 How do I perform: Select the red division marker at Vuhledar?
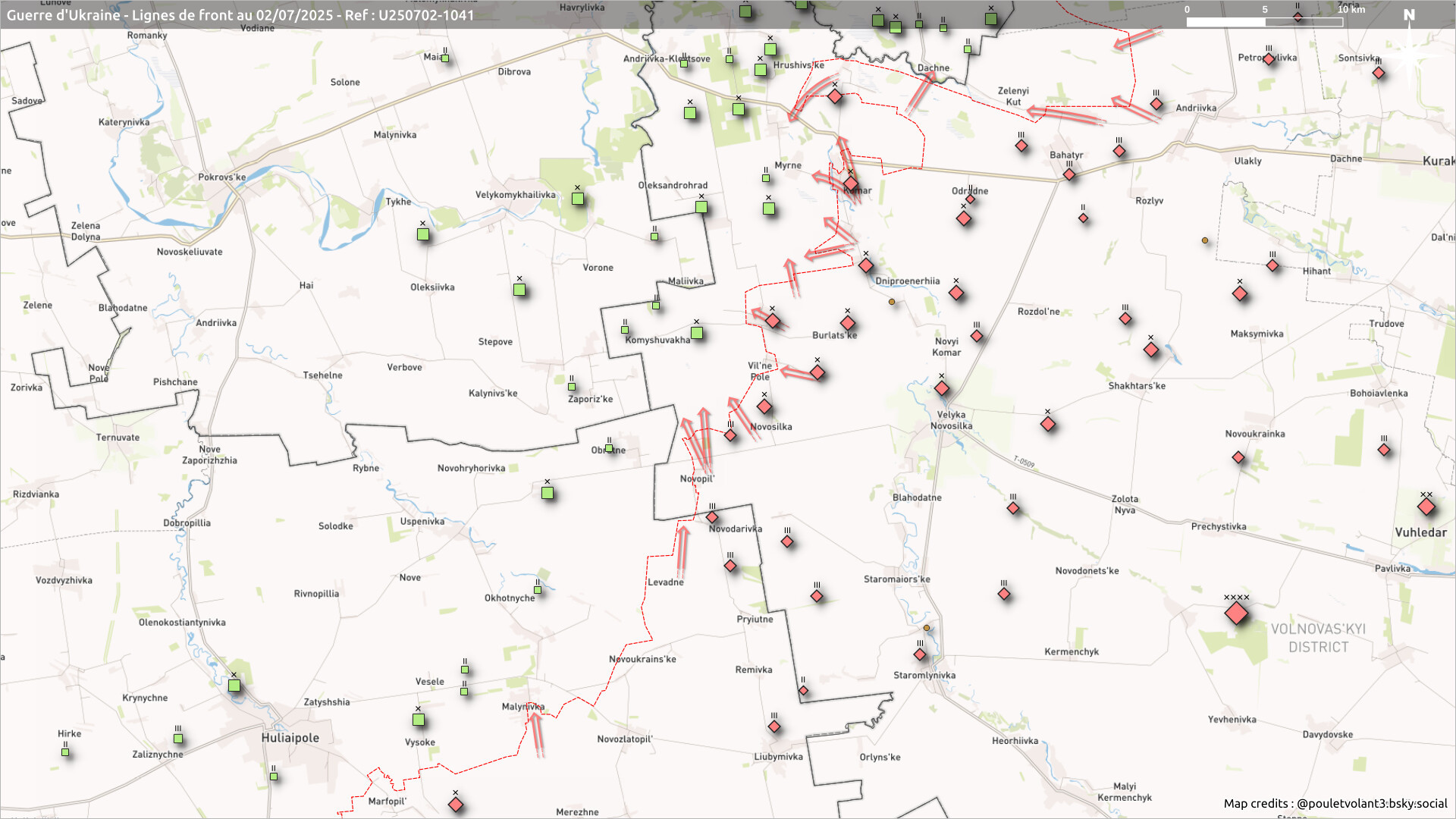[x=1426, y=507]
